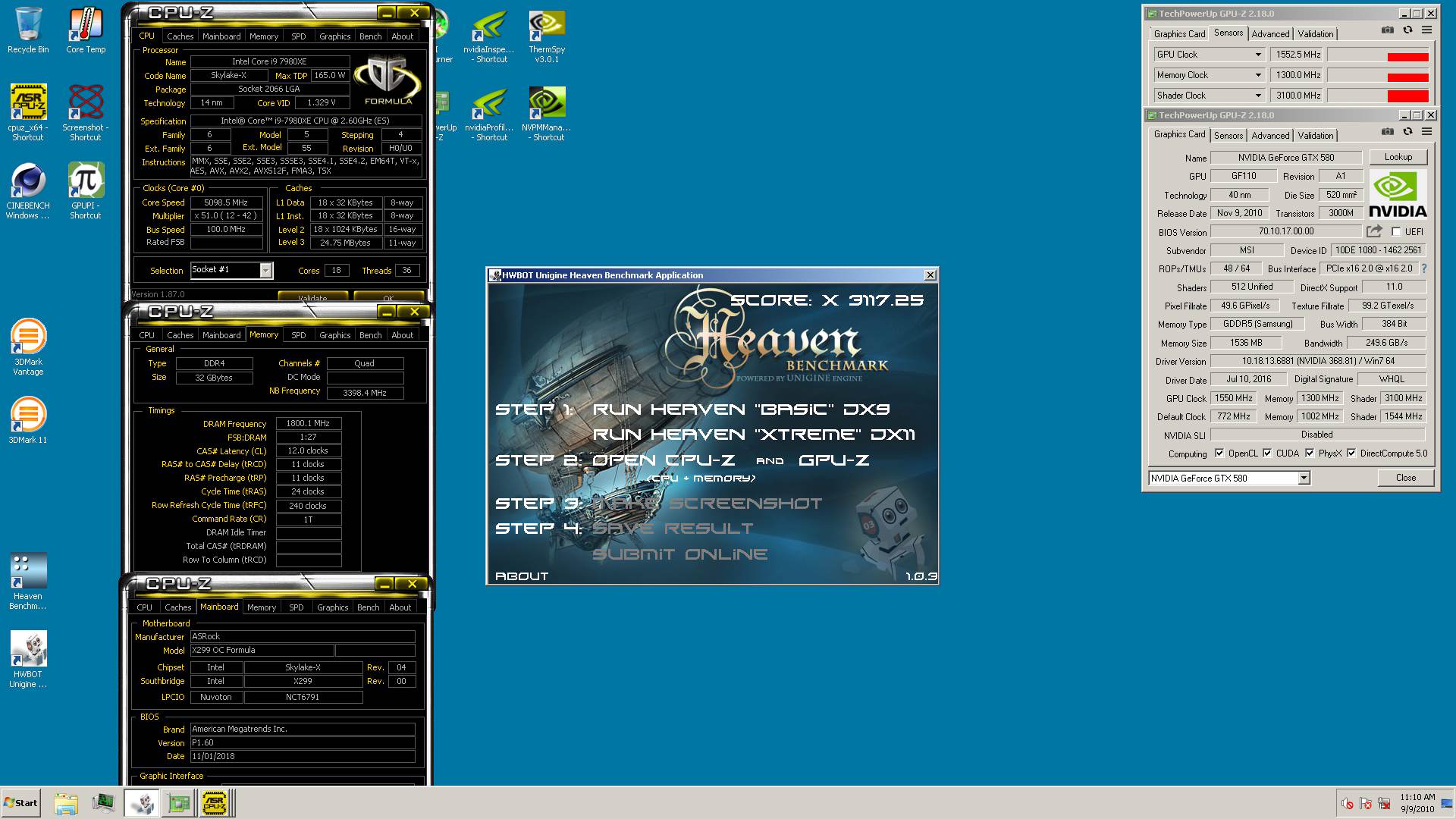The height and width of the screenshot is (819, 1456).
Task: Open SPD tab in Memory CPU-Z window
Action: pos(299,335)
